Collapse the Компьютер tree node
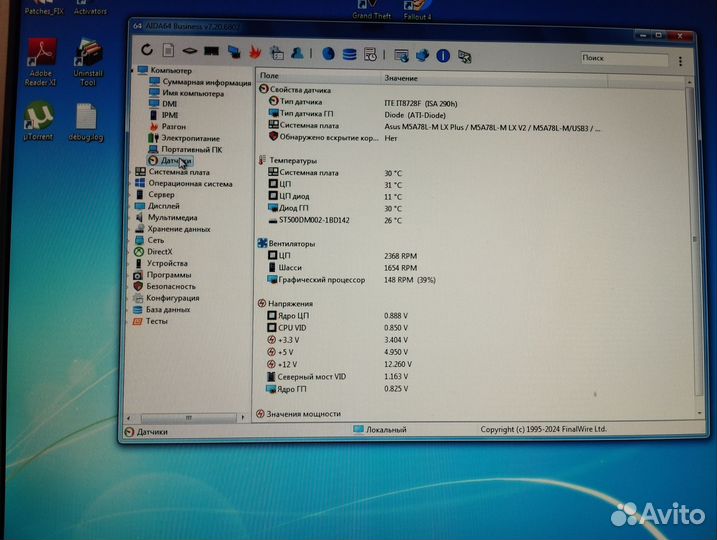Image resolution: width=717 pixels, height=540 pixels. point(134,71)
